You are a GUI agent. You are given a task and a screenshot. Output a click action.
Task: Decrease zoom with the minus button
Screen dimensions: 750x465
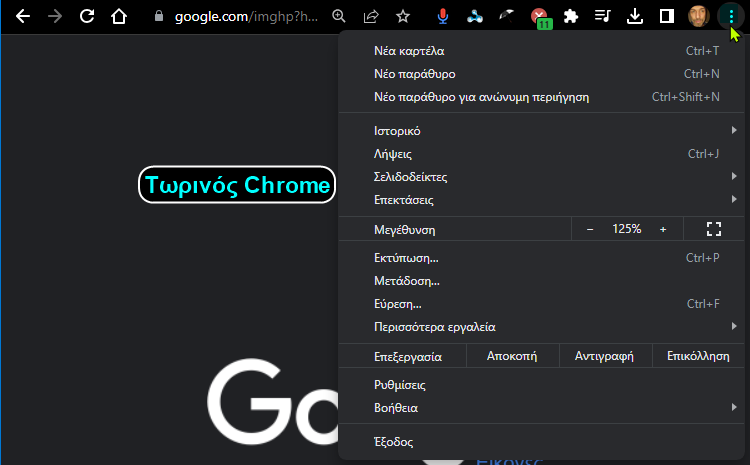tap(590, 229)
